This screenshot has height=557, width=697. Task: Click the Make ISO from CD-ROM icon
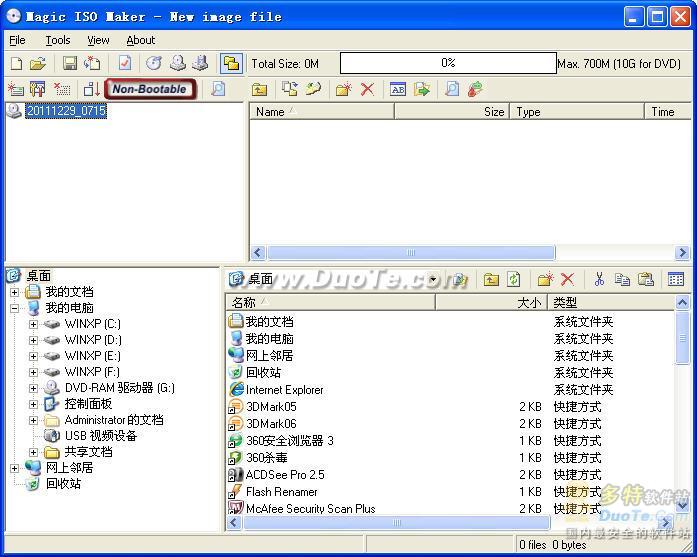pos(178,63)
